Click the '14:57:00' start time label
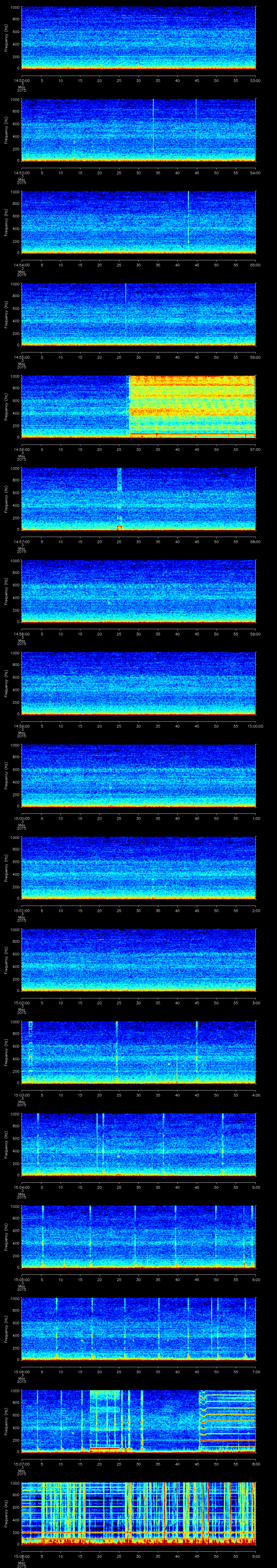The image size is (277, 1568). (x=21, y=542)
